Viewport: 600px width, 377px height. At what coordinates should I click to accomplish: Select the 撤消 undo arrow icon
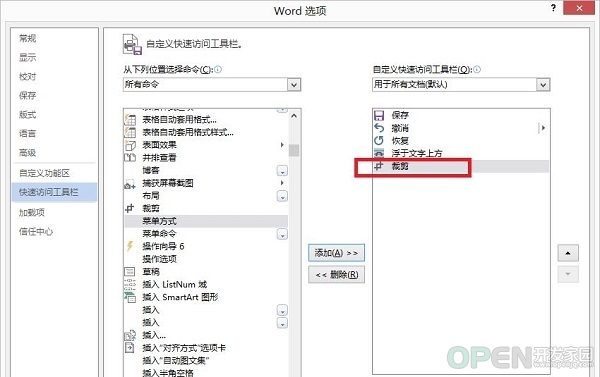pos(379,128)
